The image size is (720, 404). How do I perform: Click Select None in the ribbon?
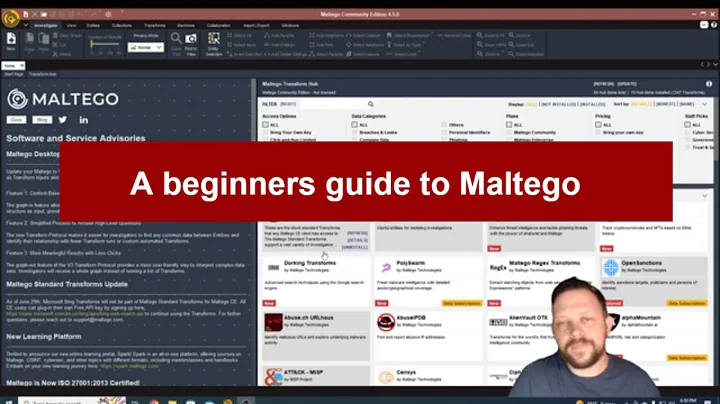click(241, 45)
